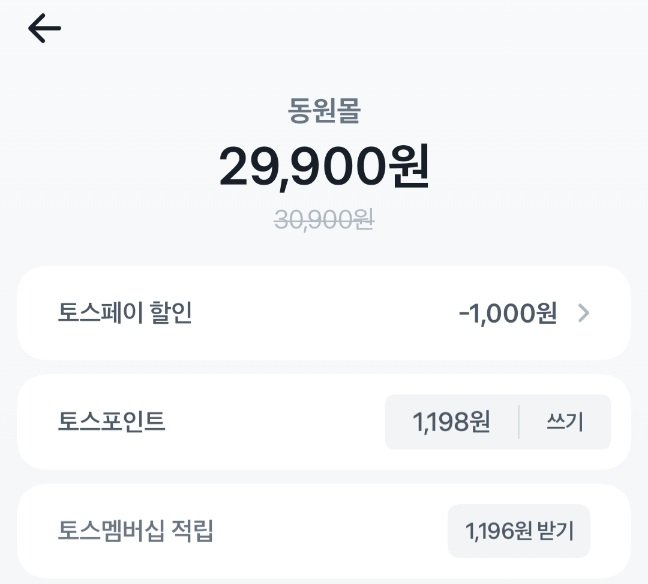648x584 pixels.
Task: Click the 토스포인트 label text
Action: point(112,422)
